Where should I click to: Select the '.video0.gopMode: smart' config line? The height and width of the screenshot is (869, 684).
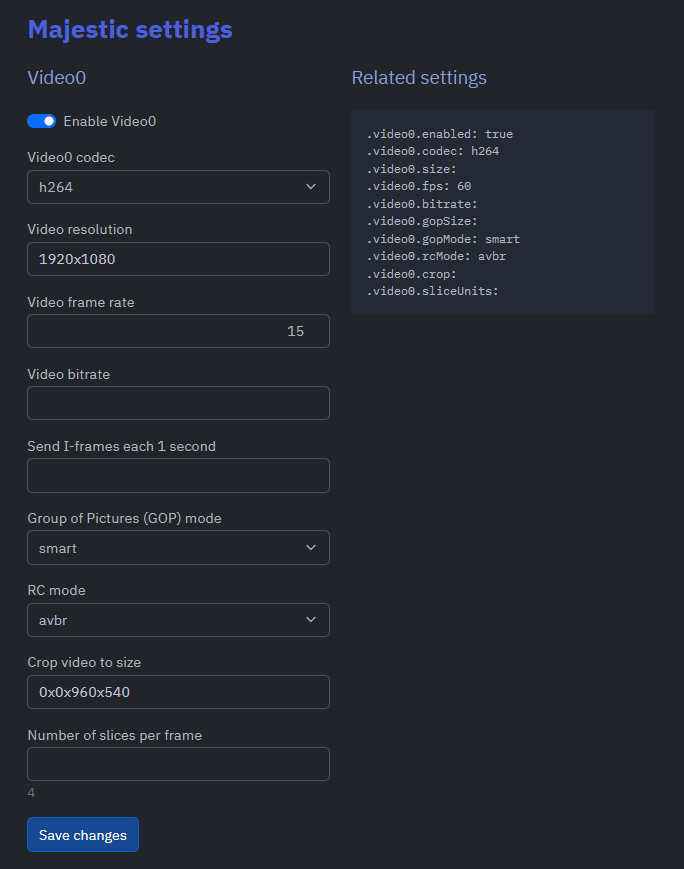pyautogui.click(x=443, y=239)
